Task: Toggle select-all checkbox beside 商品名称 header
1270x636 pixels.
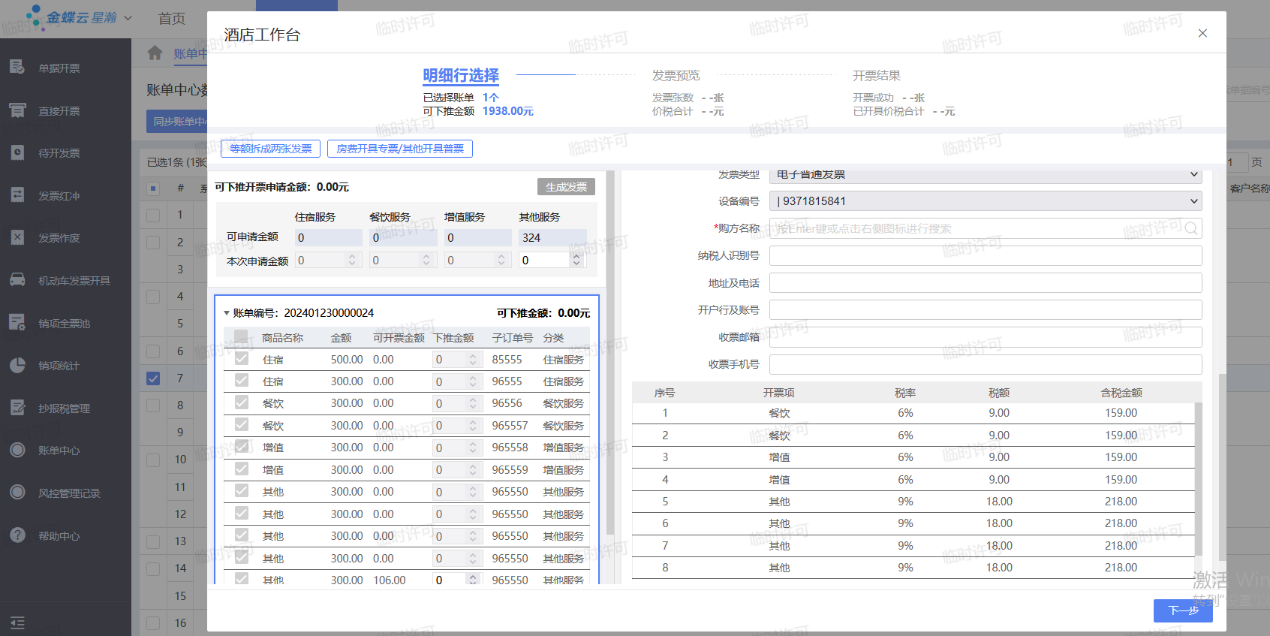Action: (x=241, y=337)
